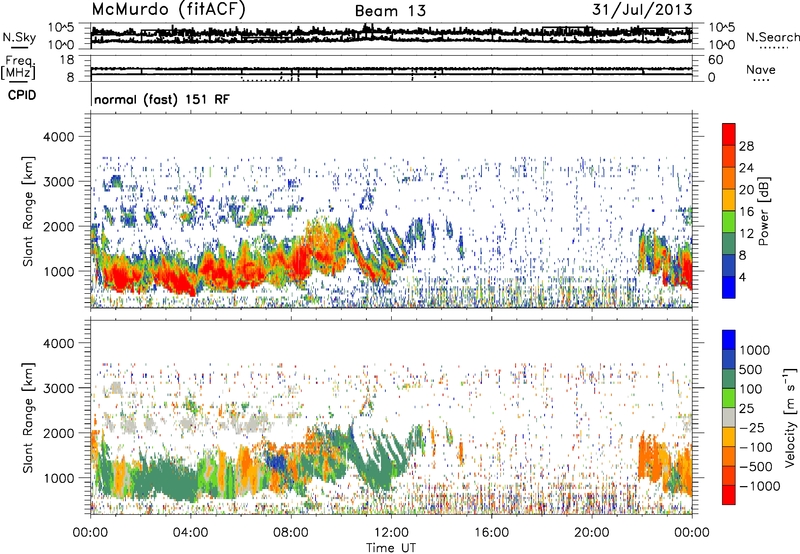Viewport: 800px width, 554px height.
Task: Select the Freq. [MHz] axis label
Action: (19, 67)
